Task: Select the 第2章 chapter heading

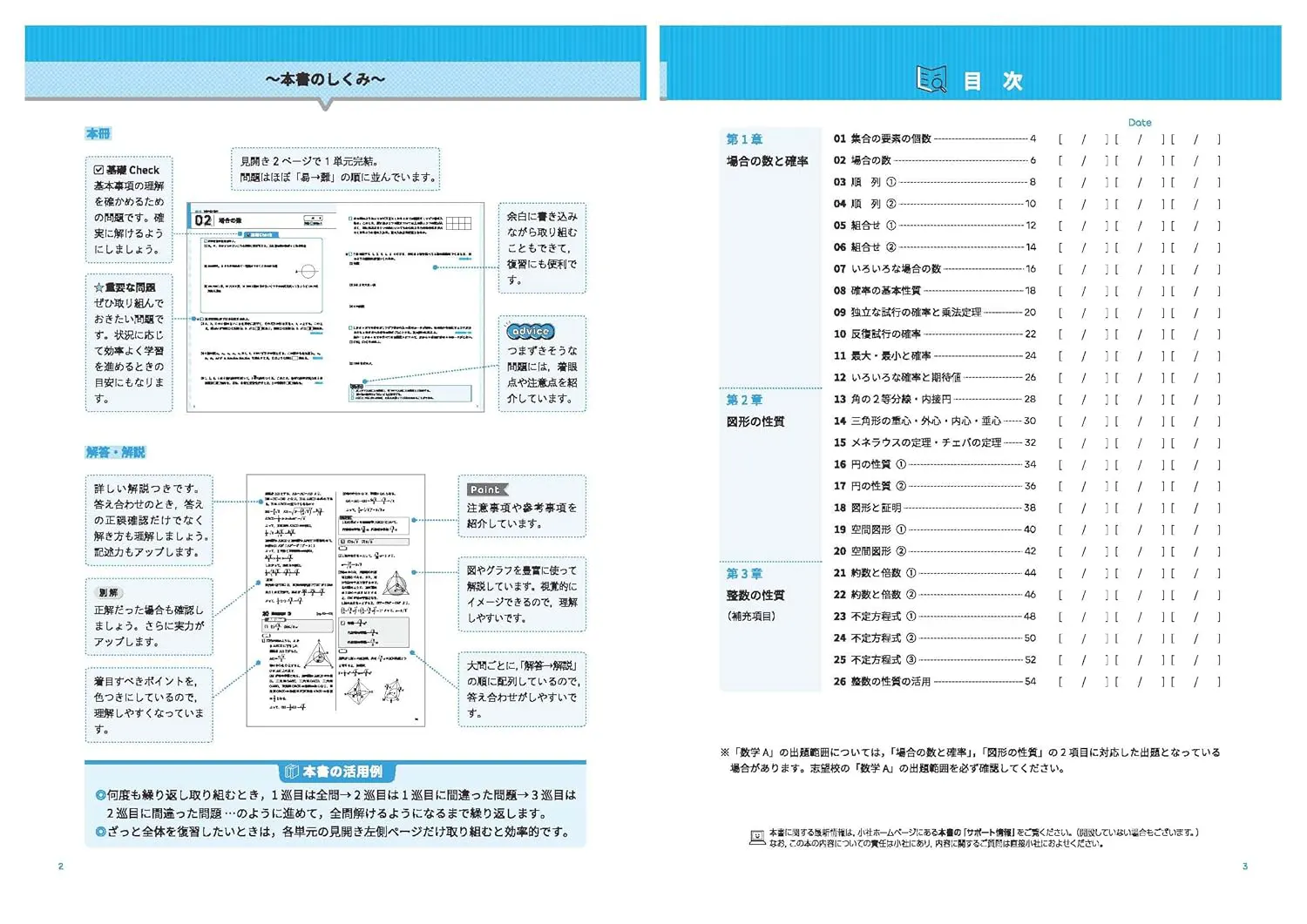Action: [744, 400]
